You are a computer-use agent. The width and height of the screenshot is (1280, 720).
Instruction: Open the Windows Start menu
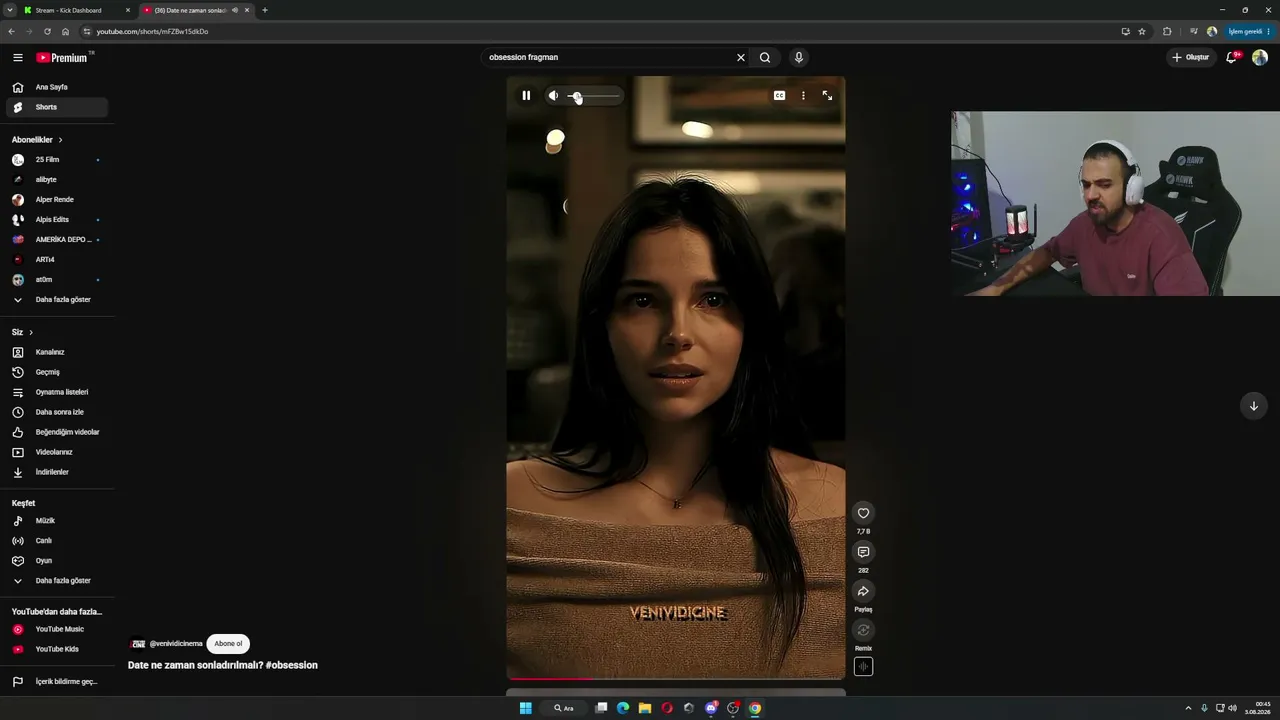525,708
